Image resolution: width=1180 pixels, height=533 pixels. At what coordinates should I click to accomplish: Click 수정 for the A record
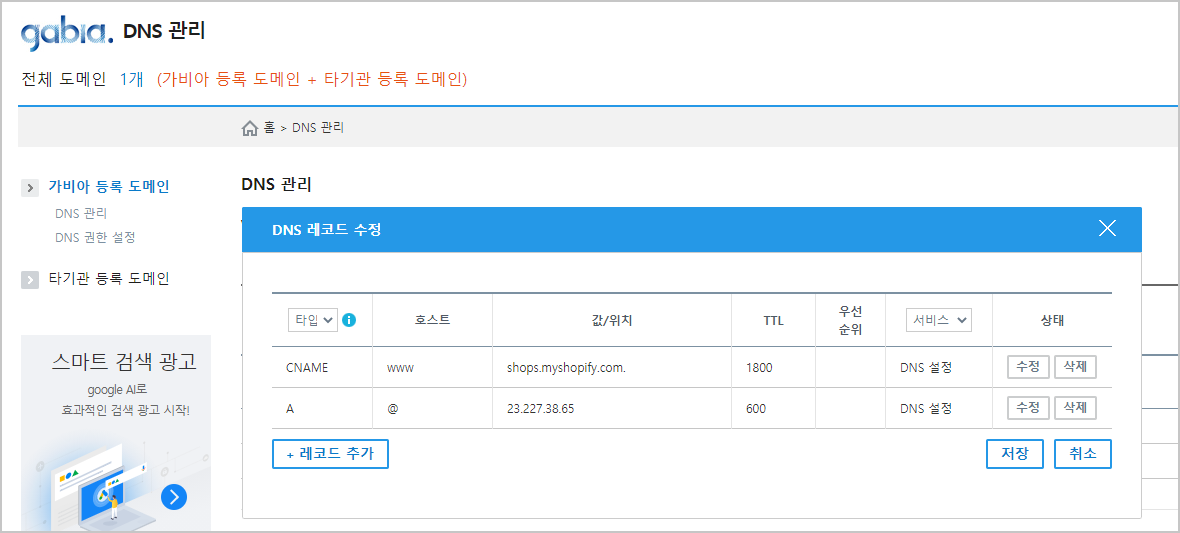coord(1028,408)
